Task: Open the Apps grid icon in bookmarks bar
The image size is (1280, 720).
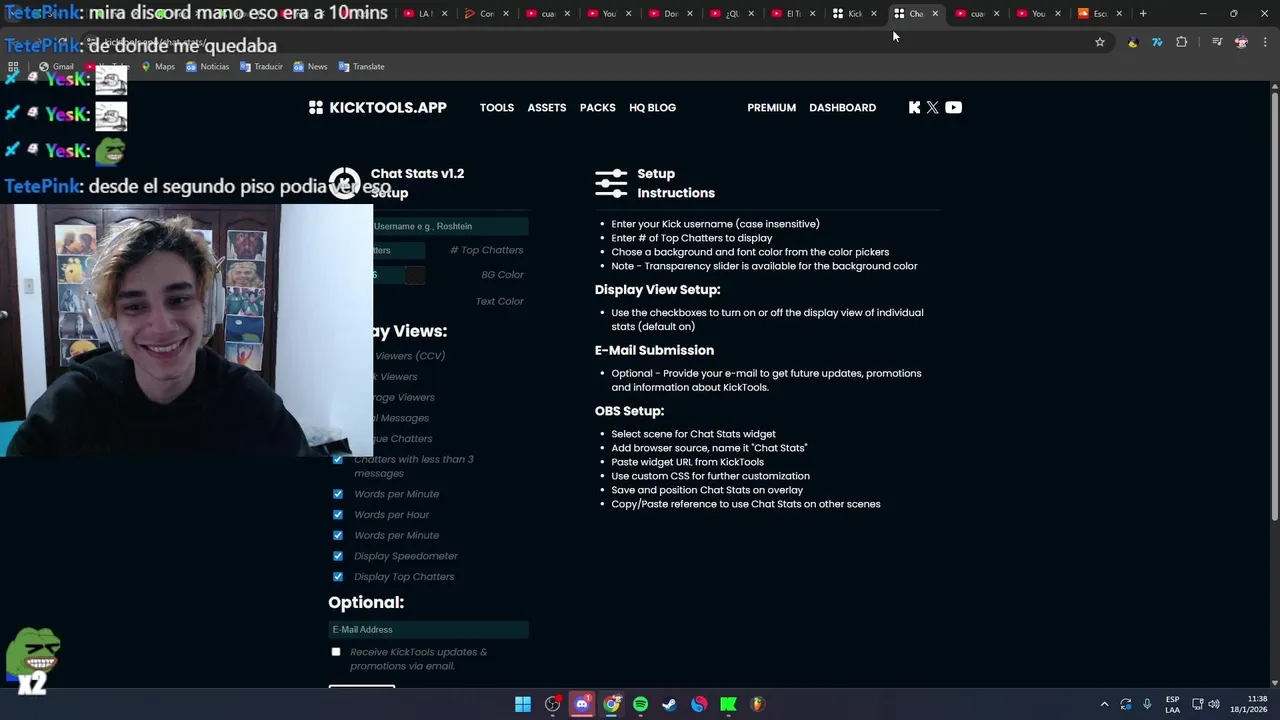Action: tap(13, 66)
